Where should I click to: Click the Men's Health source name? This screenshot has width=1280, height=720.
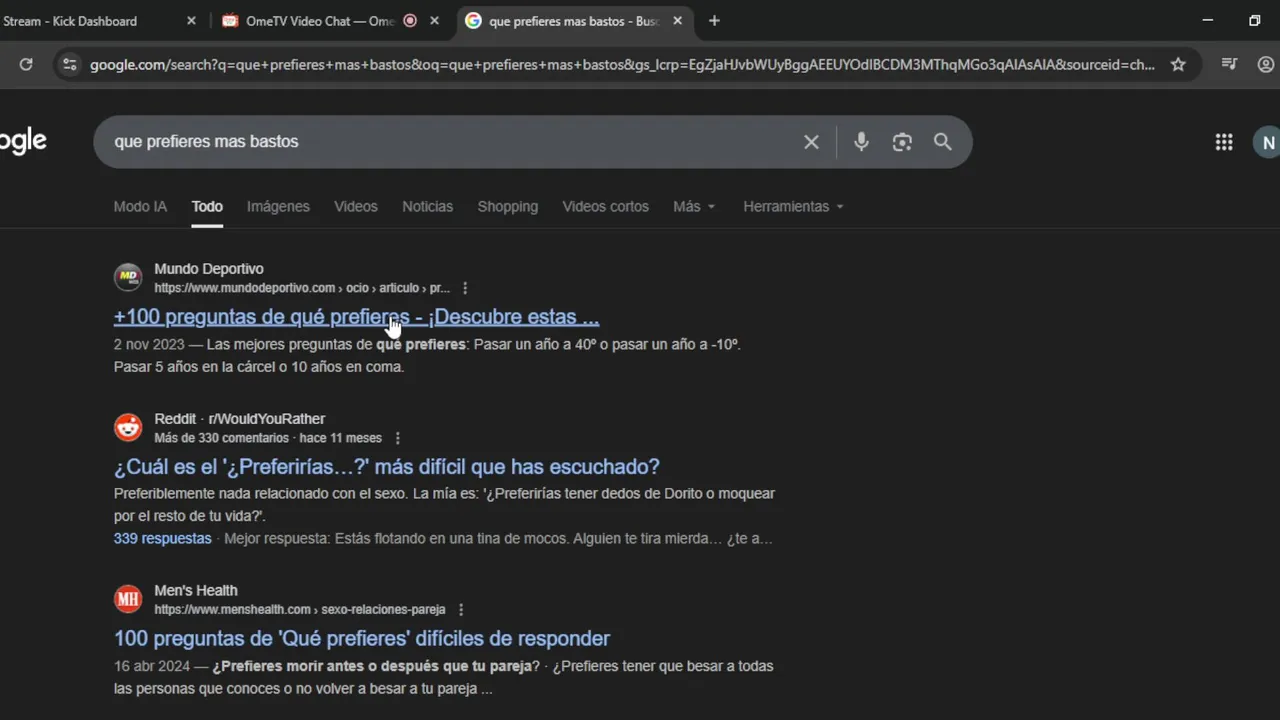click(196, 590)
